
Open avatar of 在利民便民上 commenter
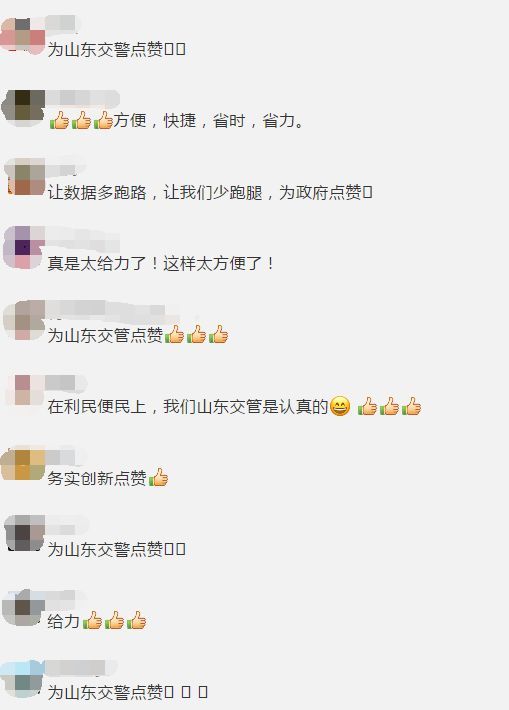pyautogui.click(x=24, y=390)
